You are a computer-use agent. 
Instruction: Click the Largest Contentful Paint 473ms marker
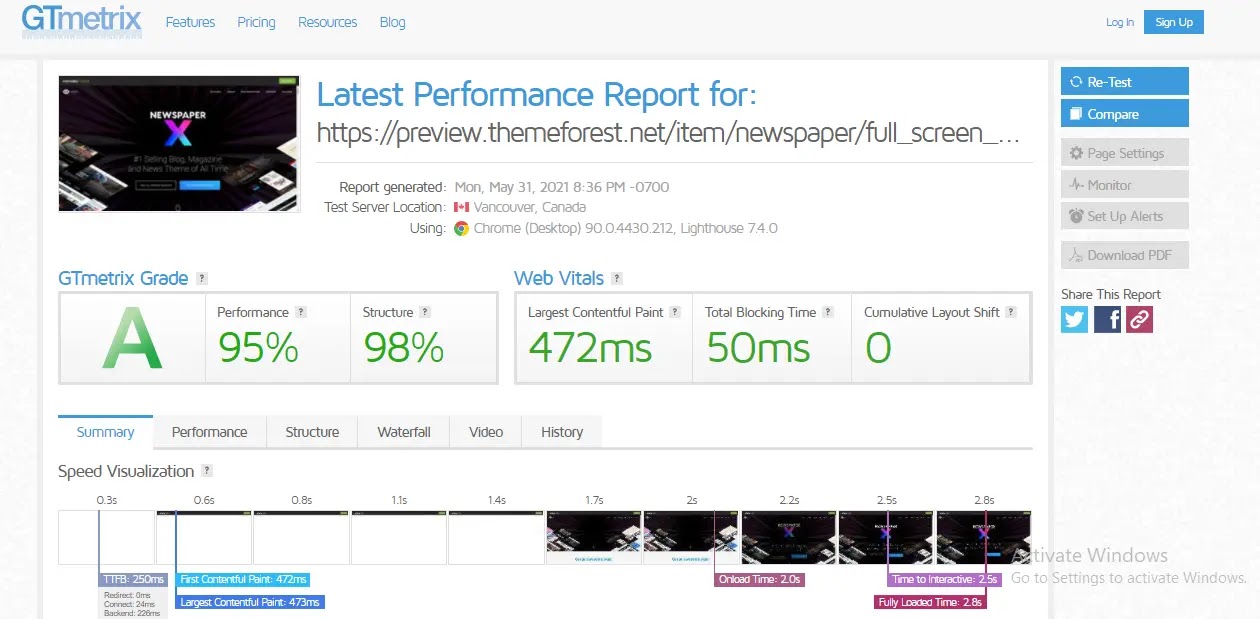250,602
